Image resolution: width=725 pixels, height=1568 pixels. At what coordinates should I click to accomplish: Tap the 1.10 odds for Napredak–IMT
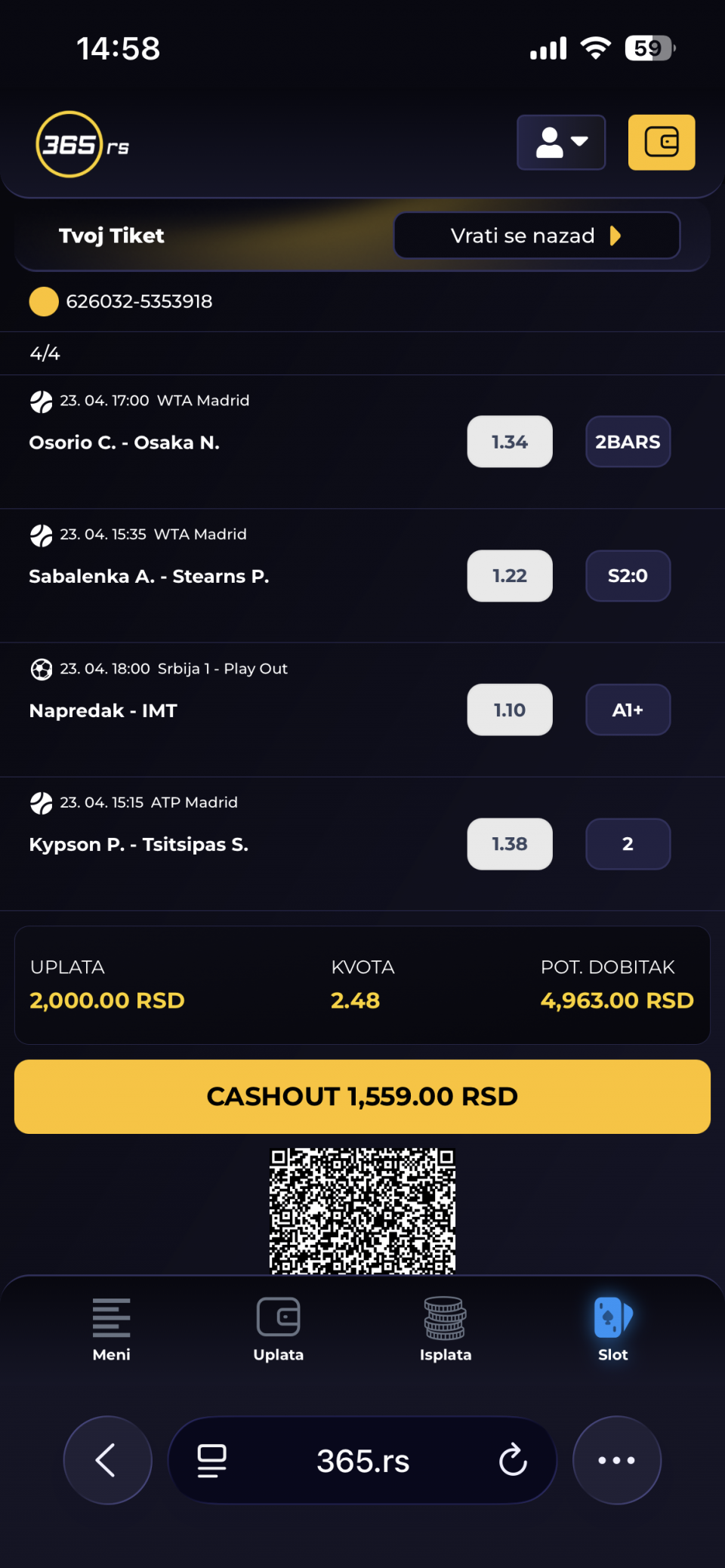(x=510, y=710)
